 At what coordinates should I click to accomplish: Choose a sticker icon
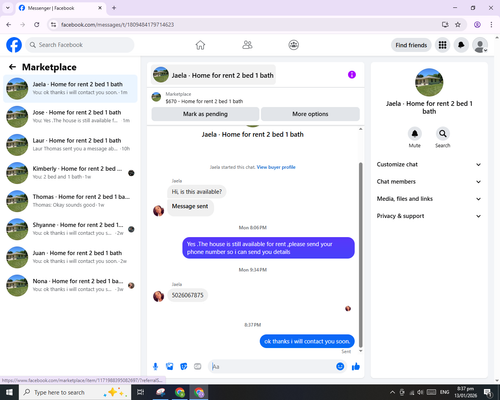tap(184, 367)
